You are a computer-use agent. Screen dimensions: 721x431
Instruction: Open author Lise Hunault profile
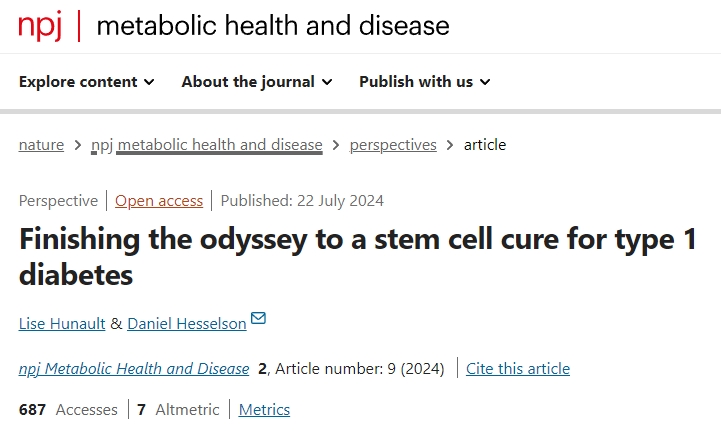(61, 323)
